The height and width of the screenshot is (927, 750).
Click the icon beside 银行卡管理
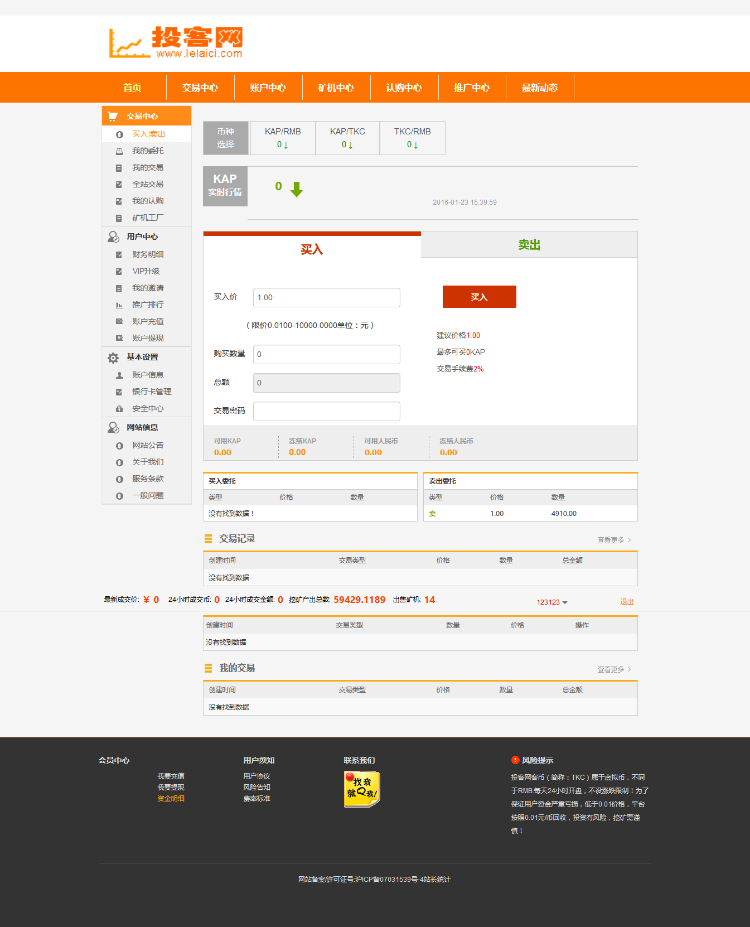click(119, 392)
